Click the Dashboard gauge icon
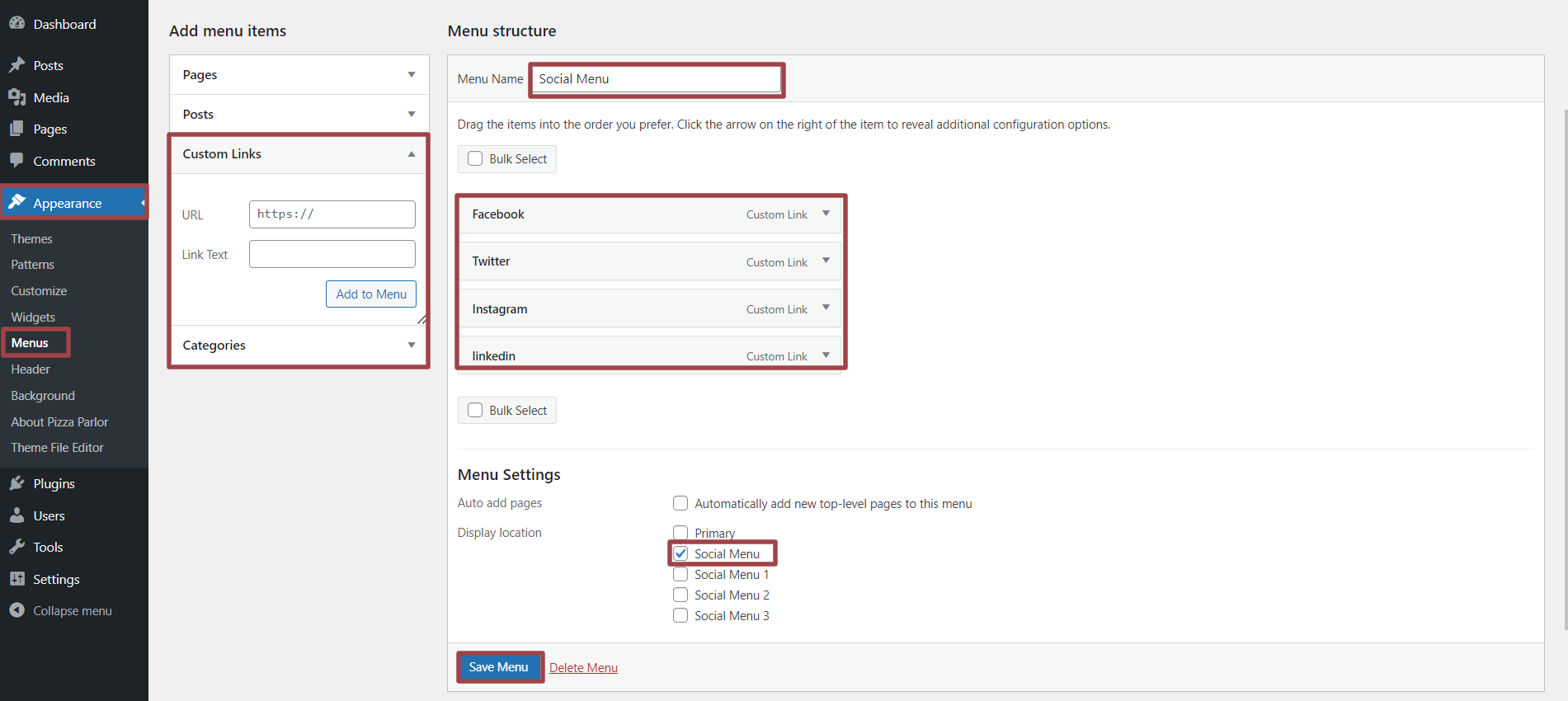The width and height of the screenshot is (1568, 701). (16, 24)
